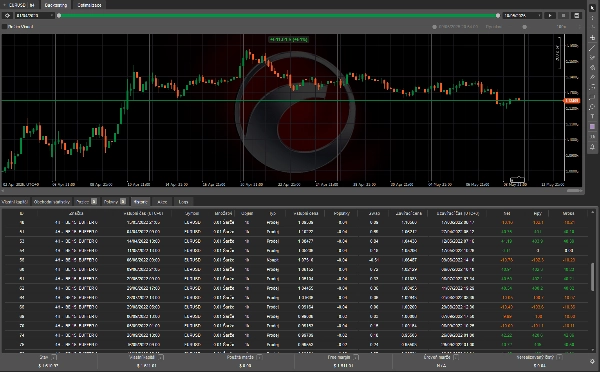Sort history table by ID column
The image size is (600, 372).
(21, 213)
